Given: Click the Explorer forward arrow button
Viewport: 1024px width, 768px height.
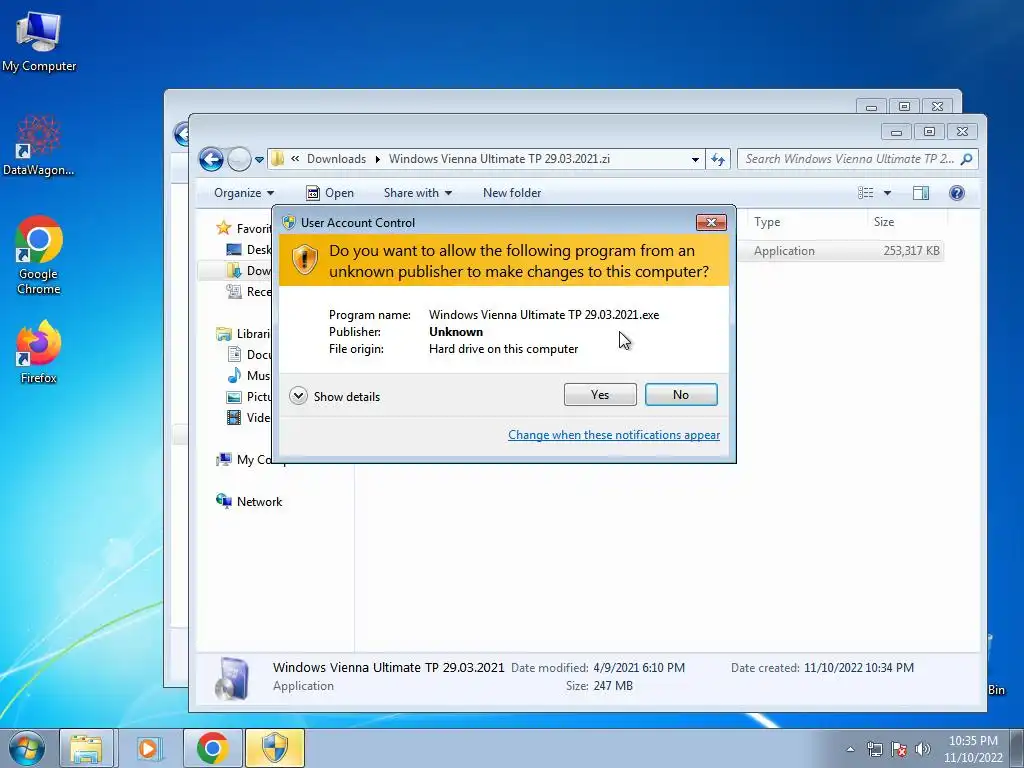Looking at the screenshot, I should point(239,159).
